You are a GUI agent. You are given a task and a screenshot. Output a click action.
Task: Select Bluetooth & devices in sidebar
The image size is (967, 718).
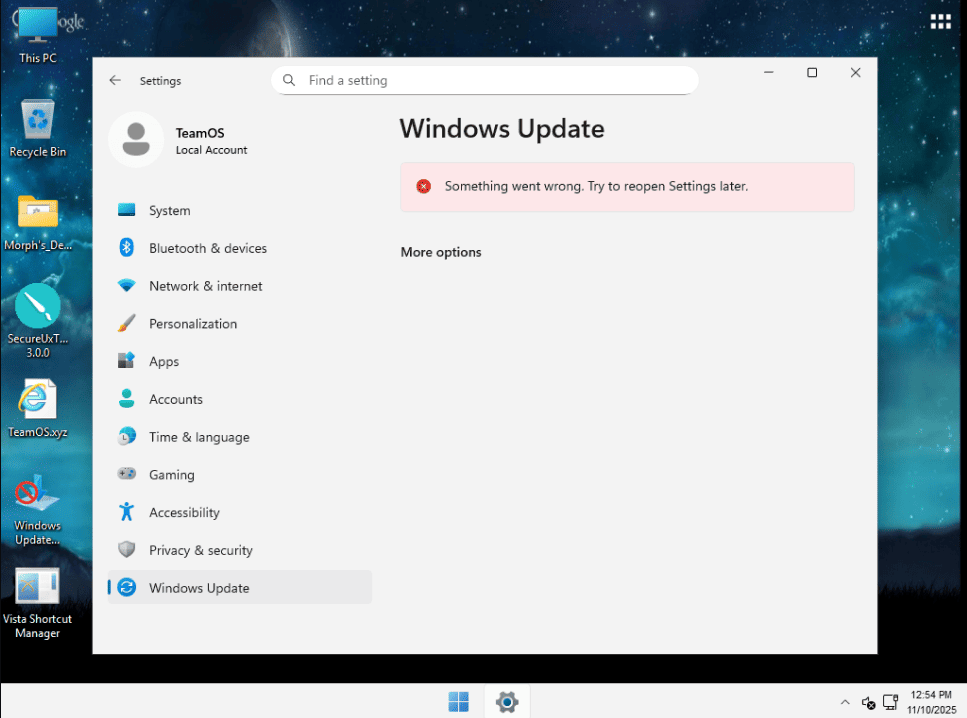point(207,248)
